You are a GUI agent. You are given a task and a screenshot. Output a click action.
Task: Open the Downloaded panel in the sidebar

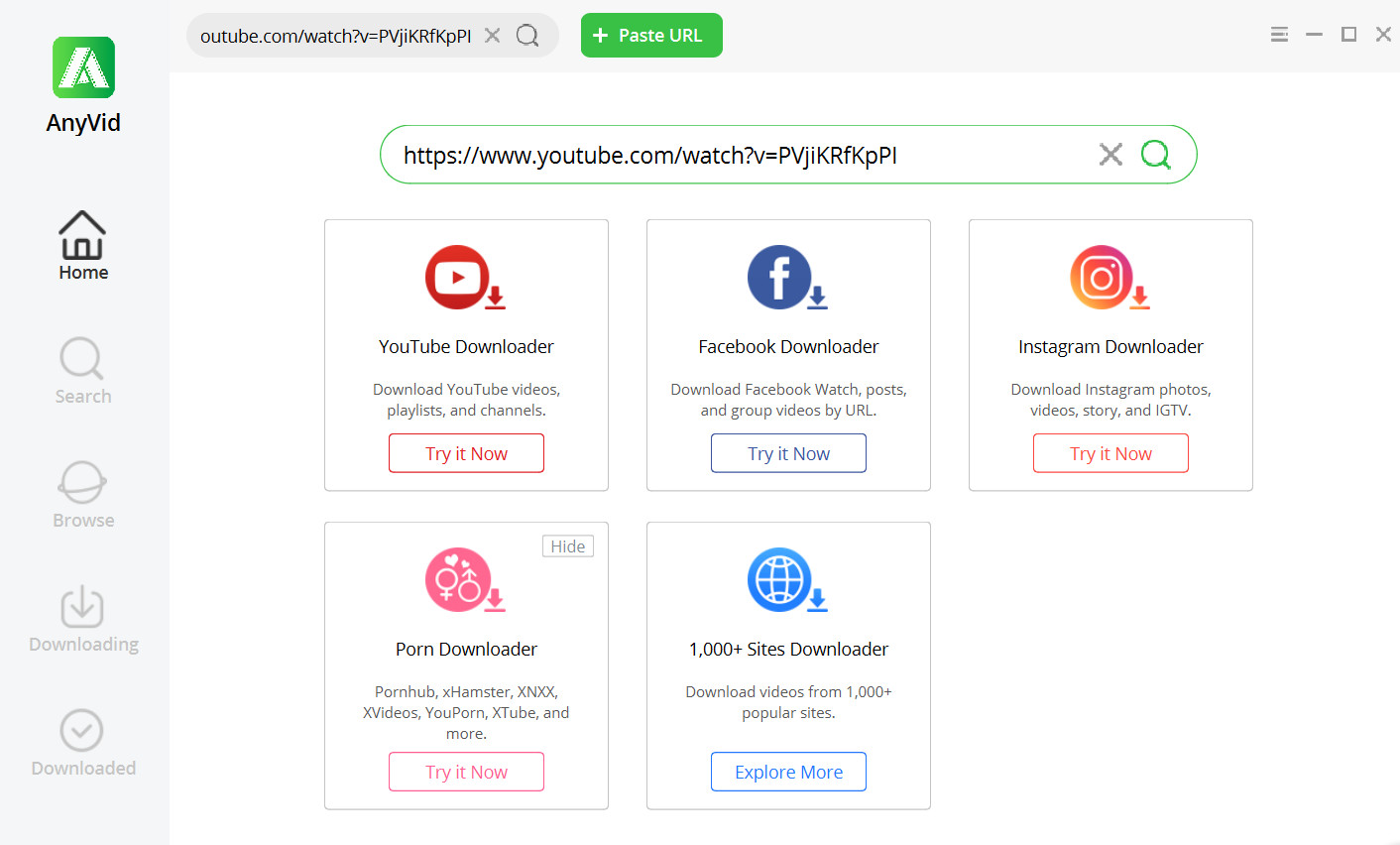(83, 744)
